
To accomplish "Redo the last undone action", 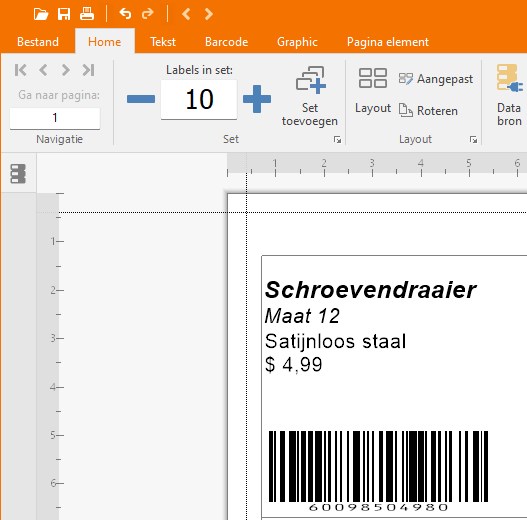I will point(148,14).
